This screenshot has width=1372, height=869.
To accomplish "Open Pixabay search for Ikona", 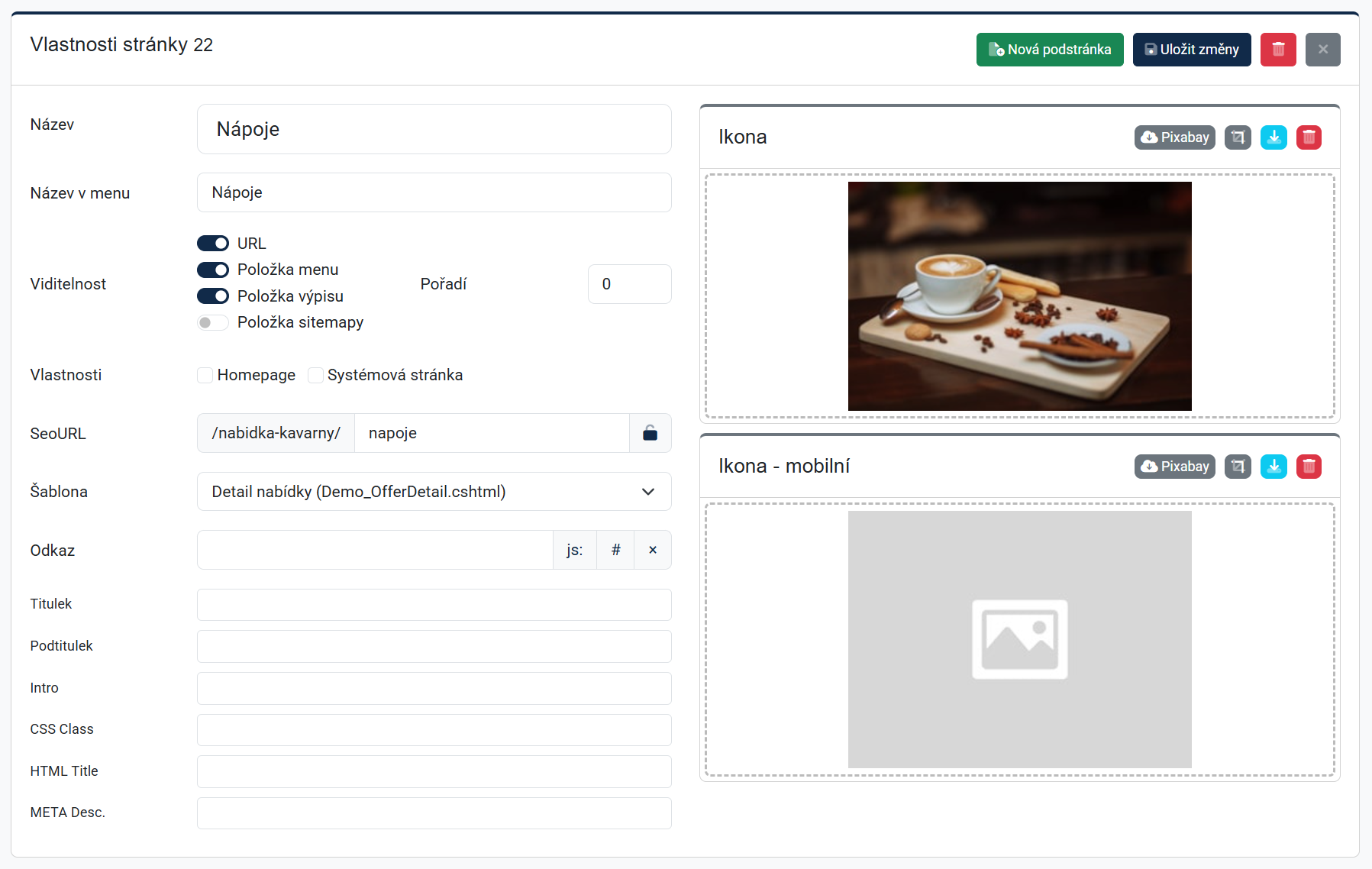I will 1175,137.
